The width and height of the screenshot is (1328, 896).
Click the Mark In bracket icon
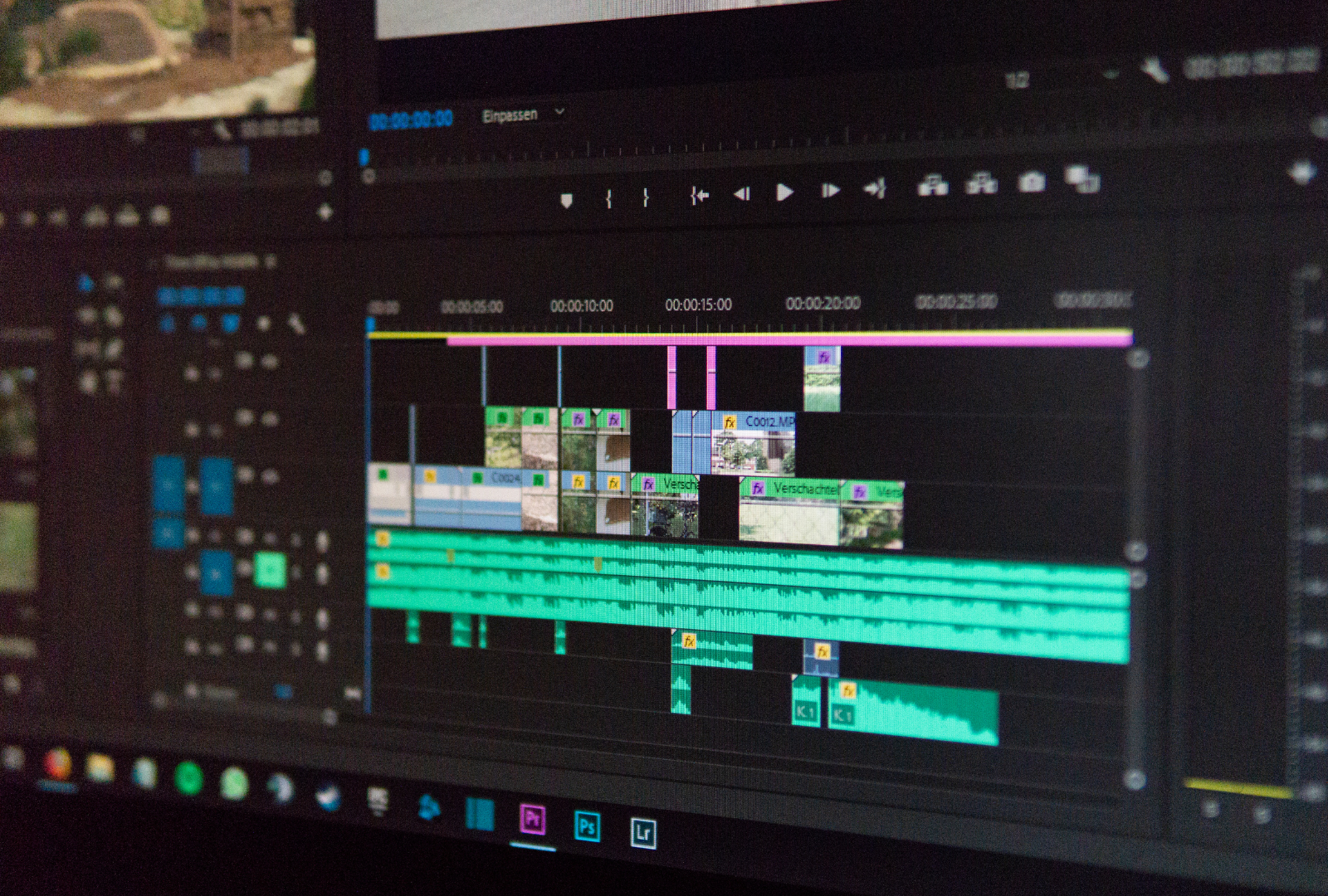point(608,198)
